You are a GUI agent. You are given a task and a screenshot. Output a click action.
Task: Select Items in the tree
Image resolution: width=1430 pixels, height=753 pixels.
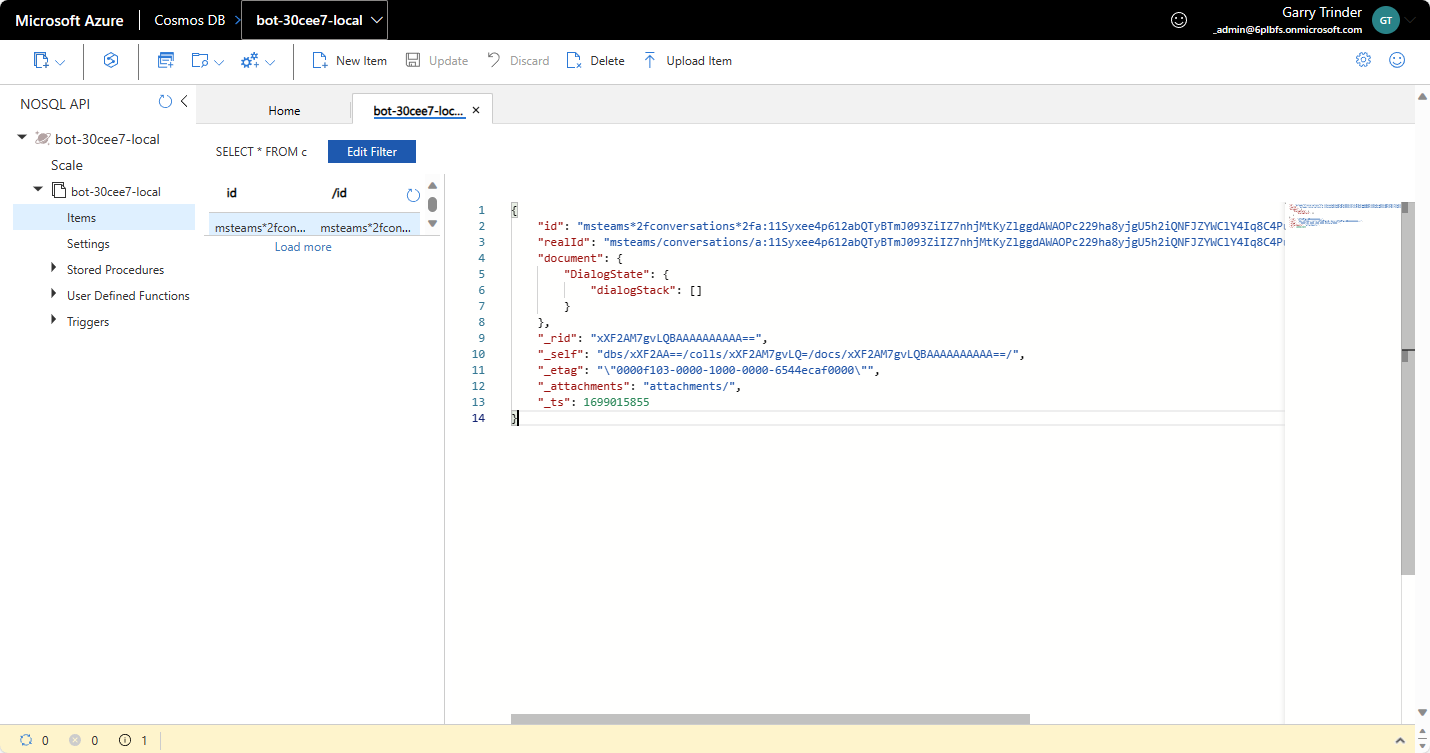pos(104,217)
